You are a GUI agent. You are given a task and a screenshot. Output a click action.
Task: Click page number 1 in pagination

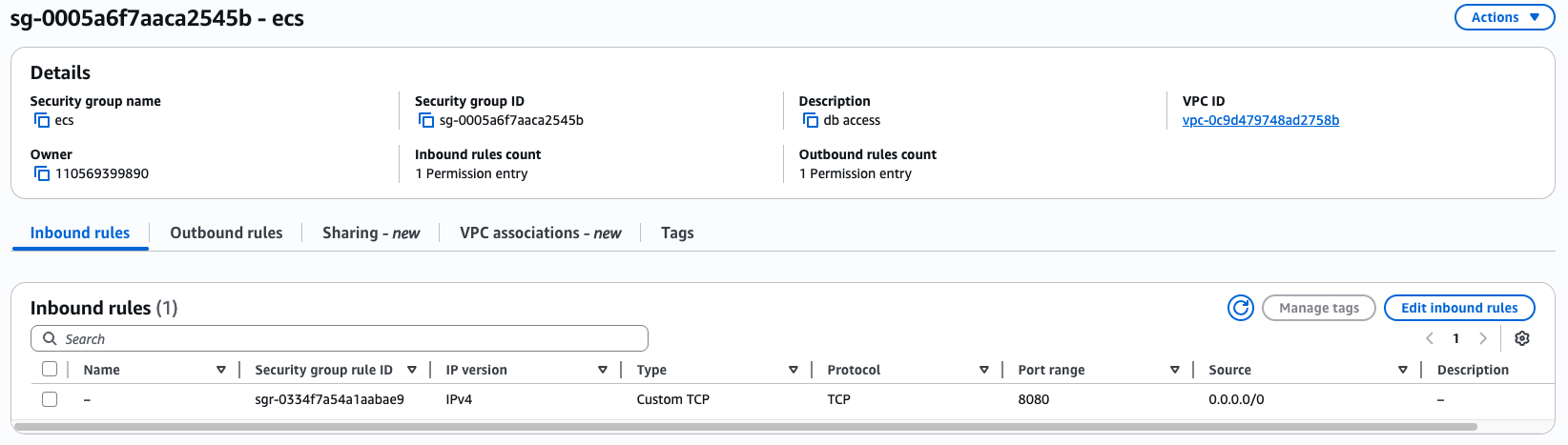point(1456,338)
